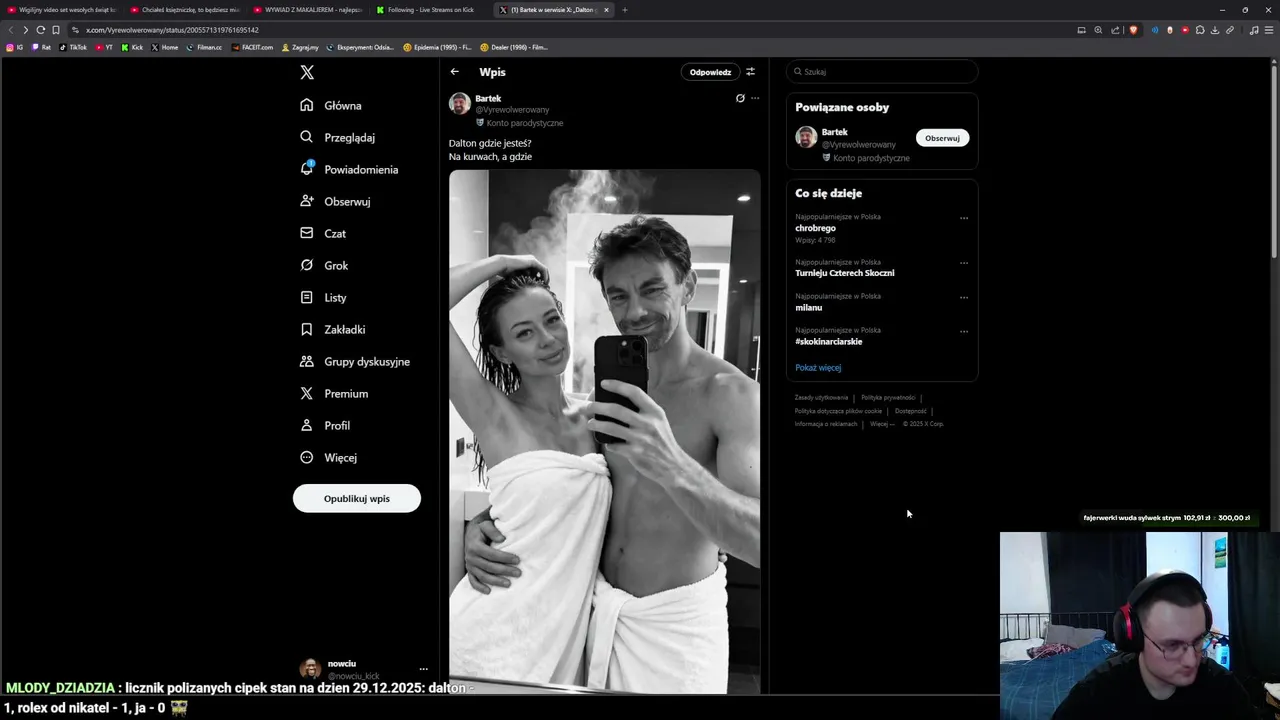This screenshot has height=720, width=1280.
Task: Open Turnieju Czterech Skoczni trend
Action: click(845, 273)
